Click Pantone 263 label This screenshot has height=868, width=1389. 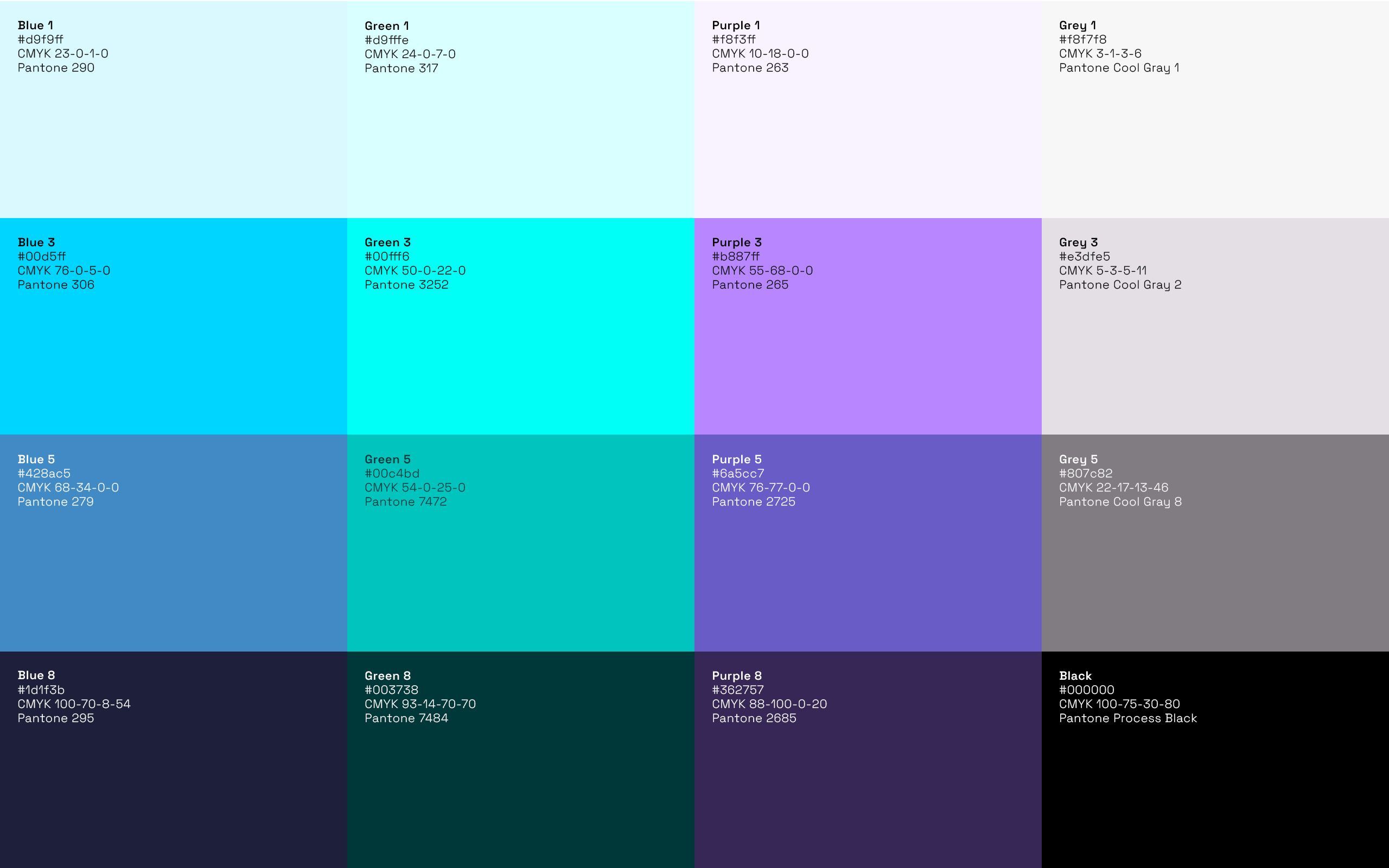pos(750,68)
